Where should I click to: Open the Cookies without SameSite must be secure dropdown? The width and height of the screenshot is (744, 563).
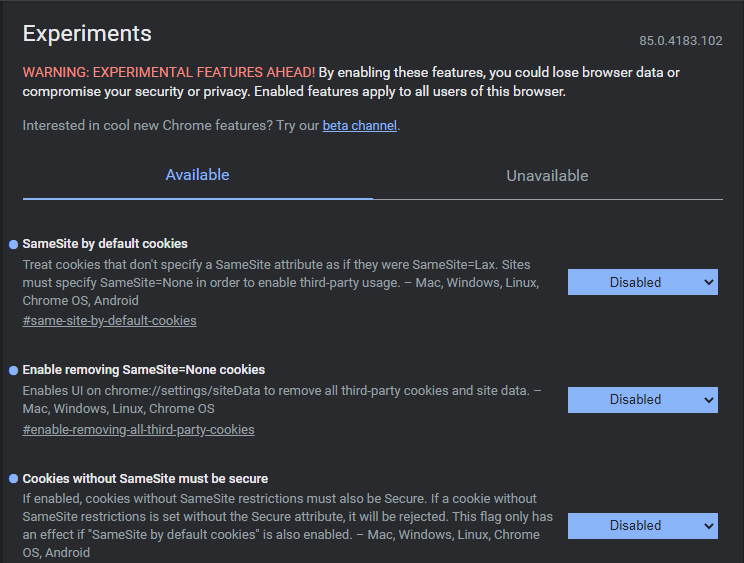point(642,525)
